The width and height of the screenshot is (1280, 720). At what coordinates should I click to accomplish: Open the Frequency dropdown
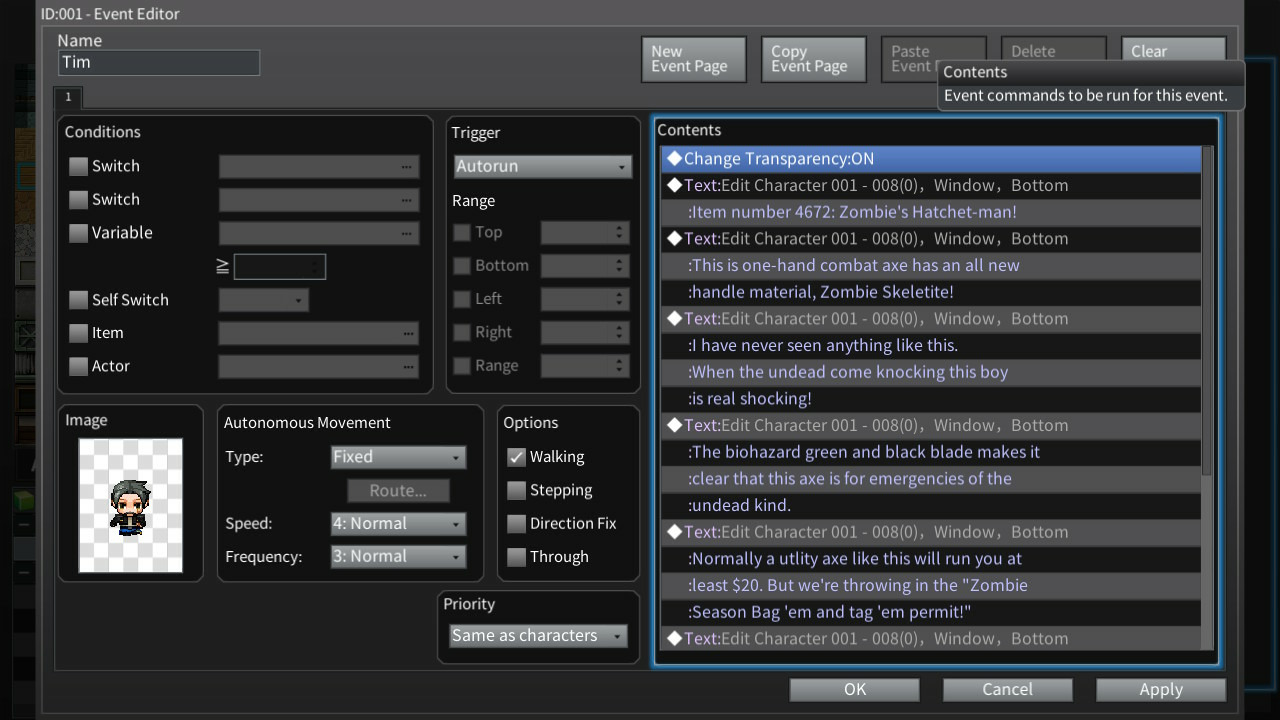pyautogui.click(x=398, y=557)
